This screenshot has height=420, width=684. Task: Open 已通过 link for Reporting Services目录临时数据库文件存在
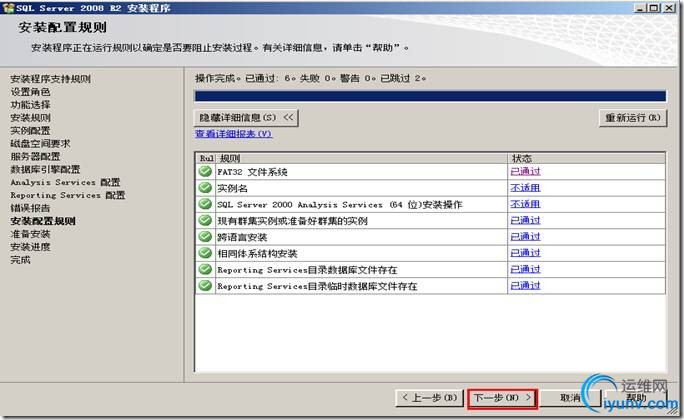click(525, 286)
